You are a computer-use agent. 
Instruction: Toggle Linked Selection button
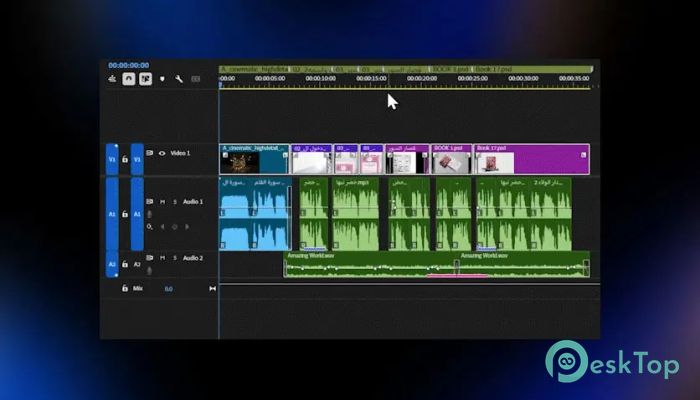point(145,79)
